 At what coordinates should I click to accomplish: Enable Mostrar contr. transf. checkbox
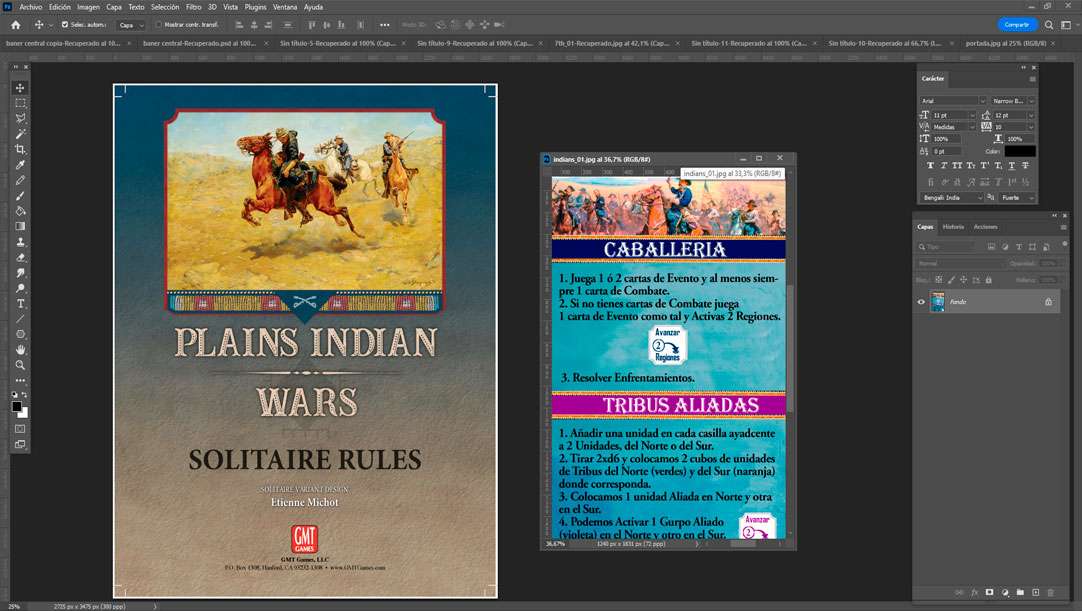pos(158,25)
